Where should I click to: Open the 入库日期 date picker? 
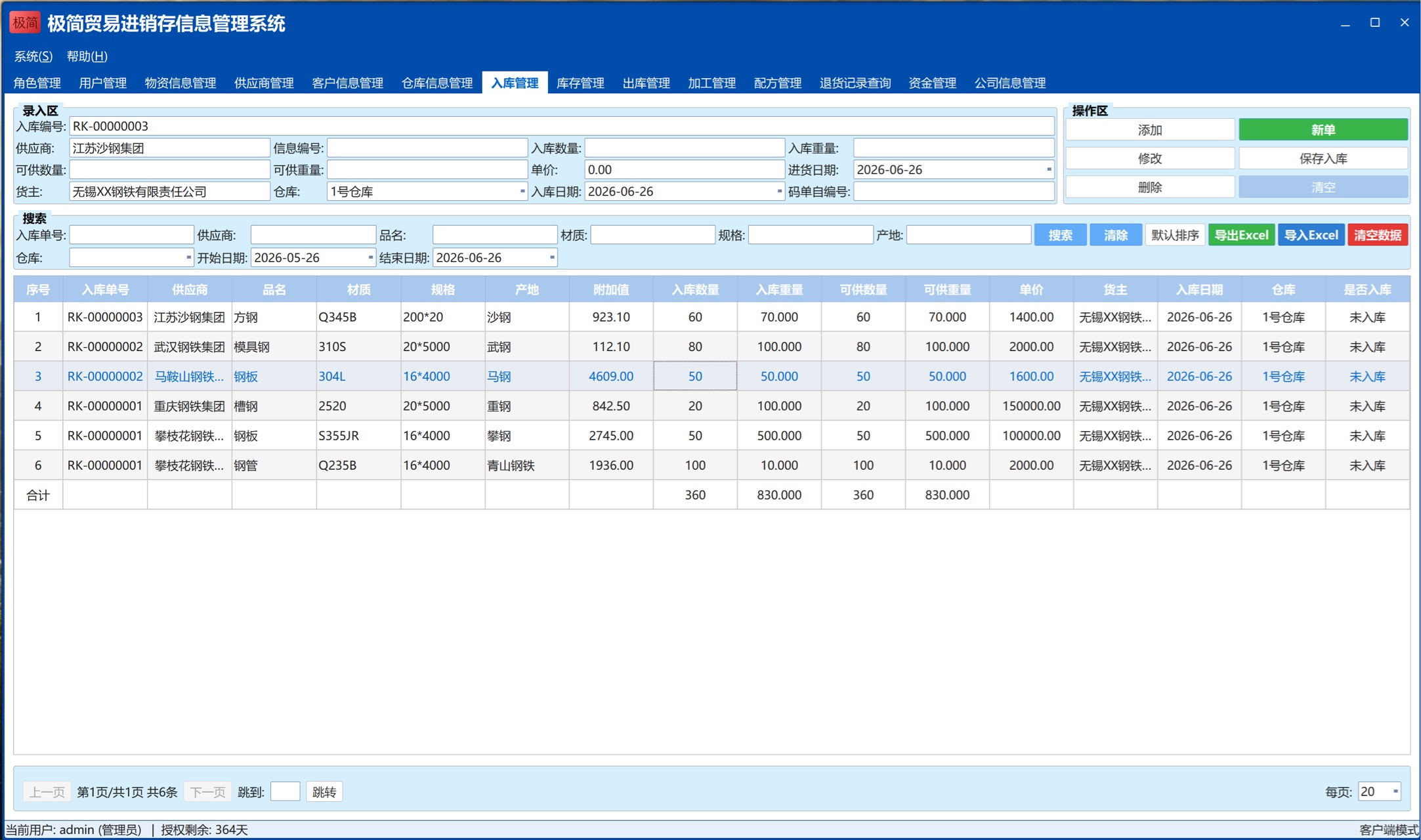pos(779,192)
